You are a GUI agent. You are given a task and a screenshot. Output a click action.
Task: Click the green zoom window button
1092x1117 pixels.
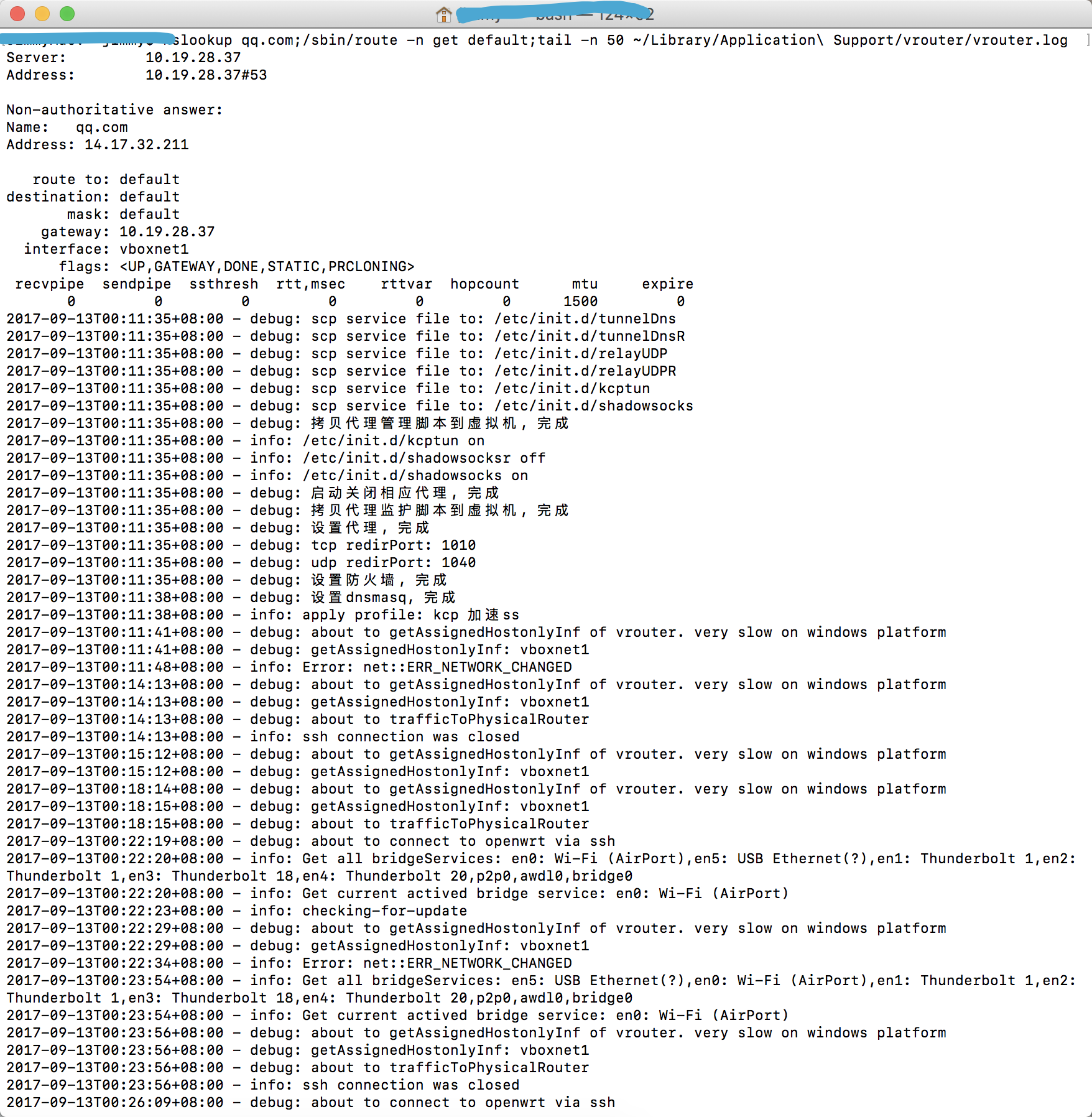tap(67, 14)
